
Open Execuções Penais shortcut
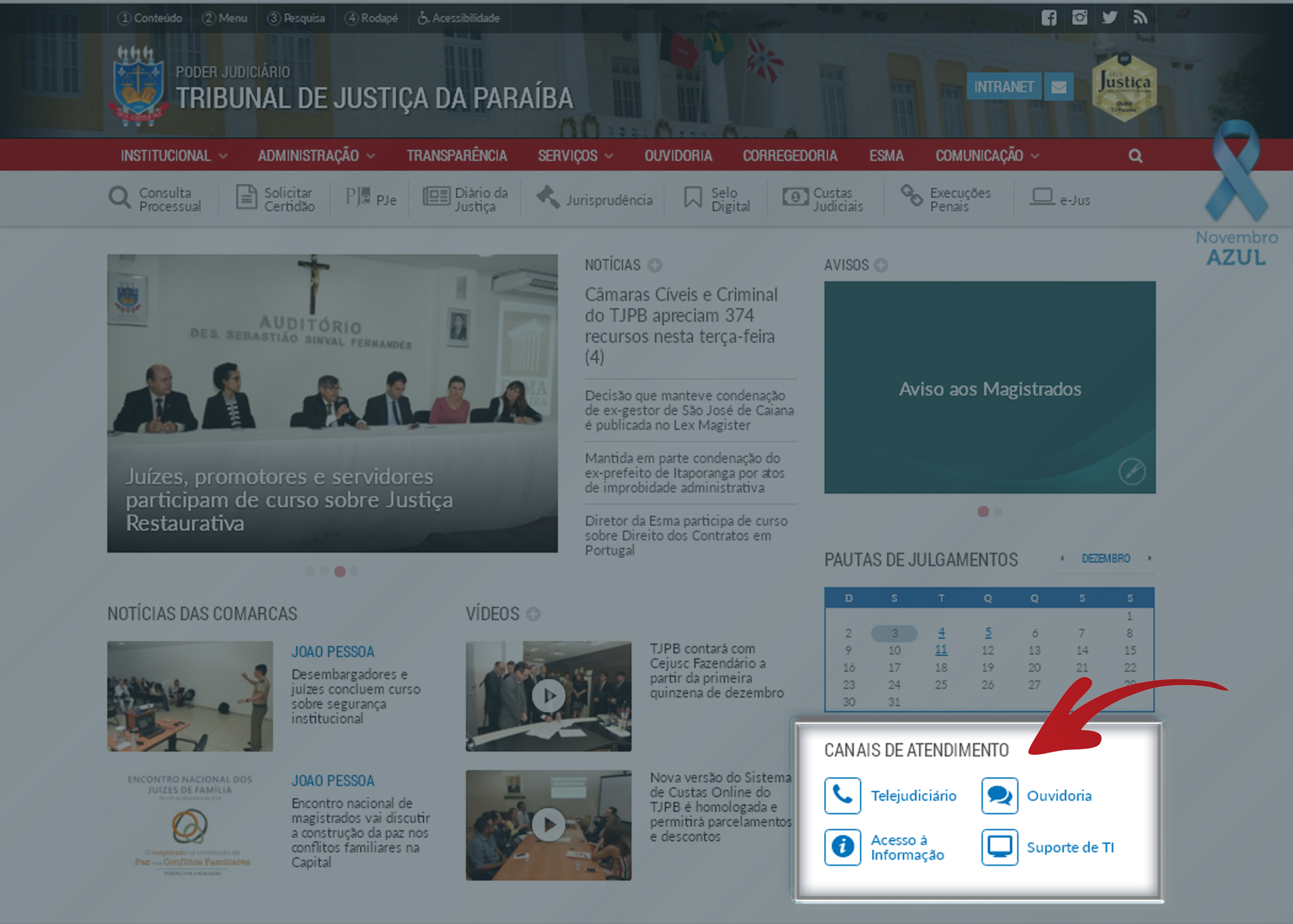coord(945,199)
